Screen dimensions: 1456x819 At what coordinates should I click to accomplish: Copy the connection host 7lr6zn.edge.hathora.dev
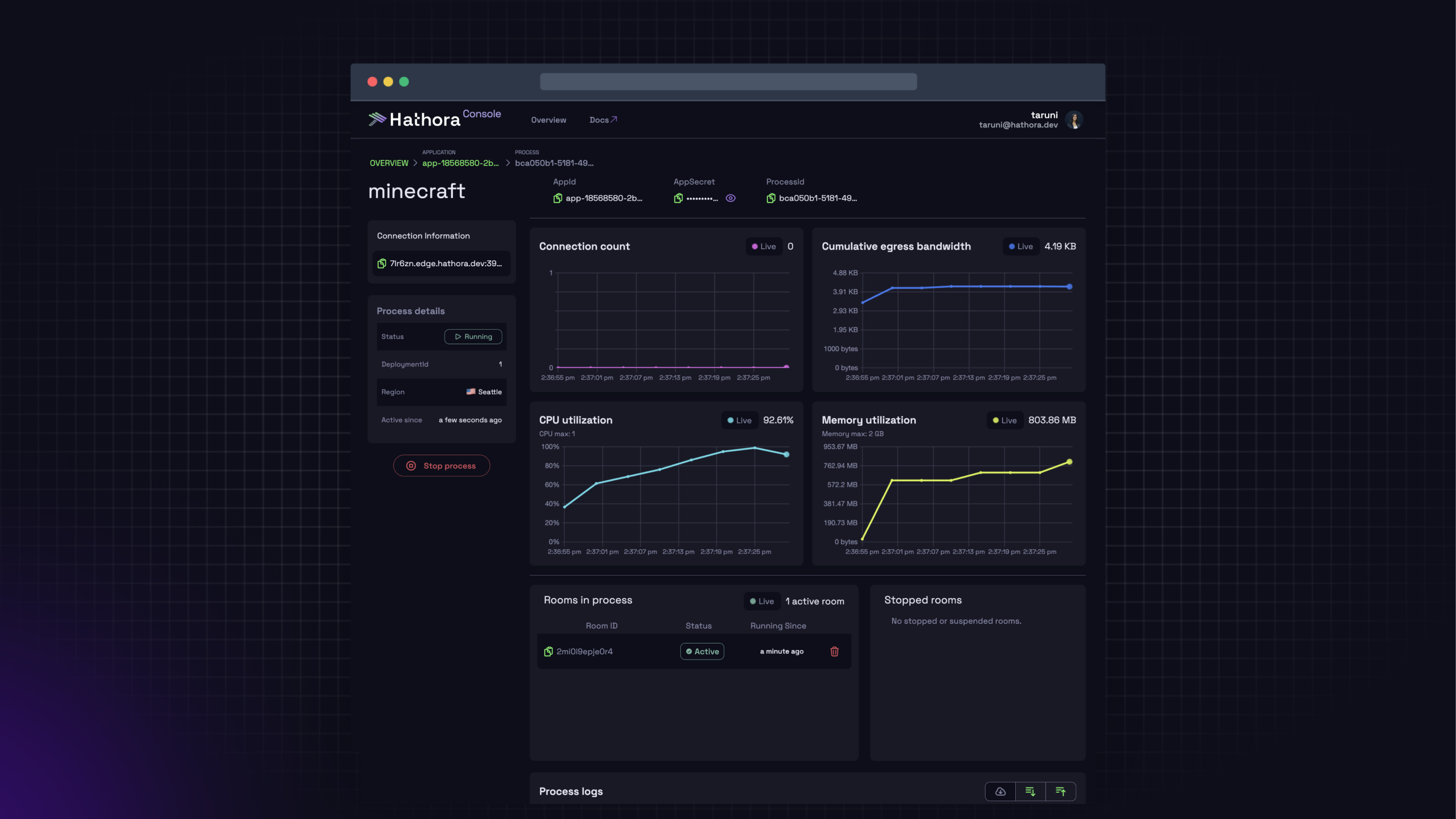click(x=382, y=263)
